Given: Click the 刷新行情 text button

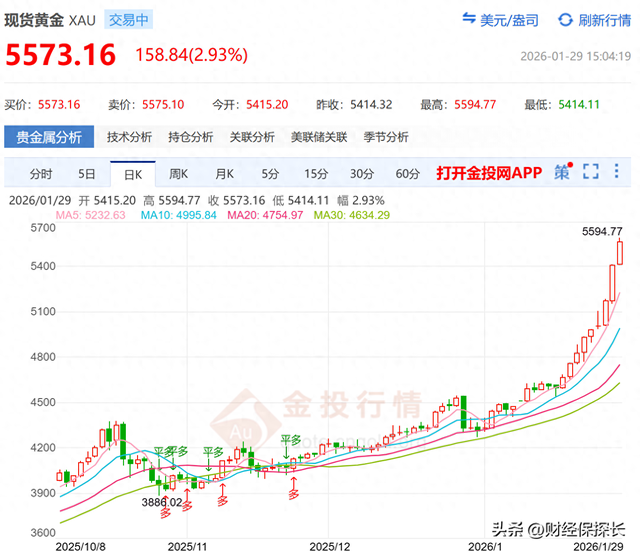Looking at the screenshot, I should [x=604, y=20].
